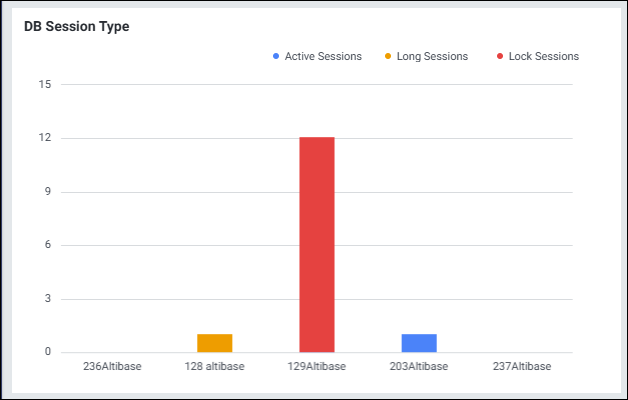The width and height of the screenshot is (628, 400).
Task: Toggle the Active Sessions legend label
Action: tap(323, 57)
